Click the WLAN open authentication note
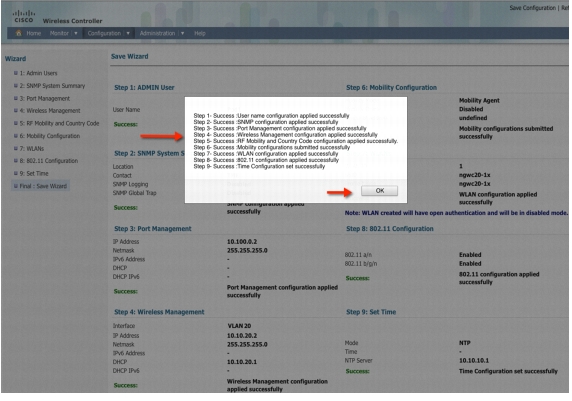The width and height of the screenshot is (572, 401). 456,213
